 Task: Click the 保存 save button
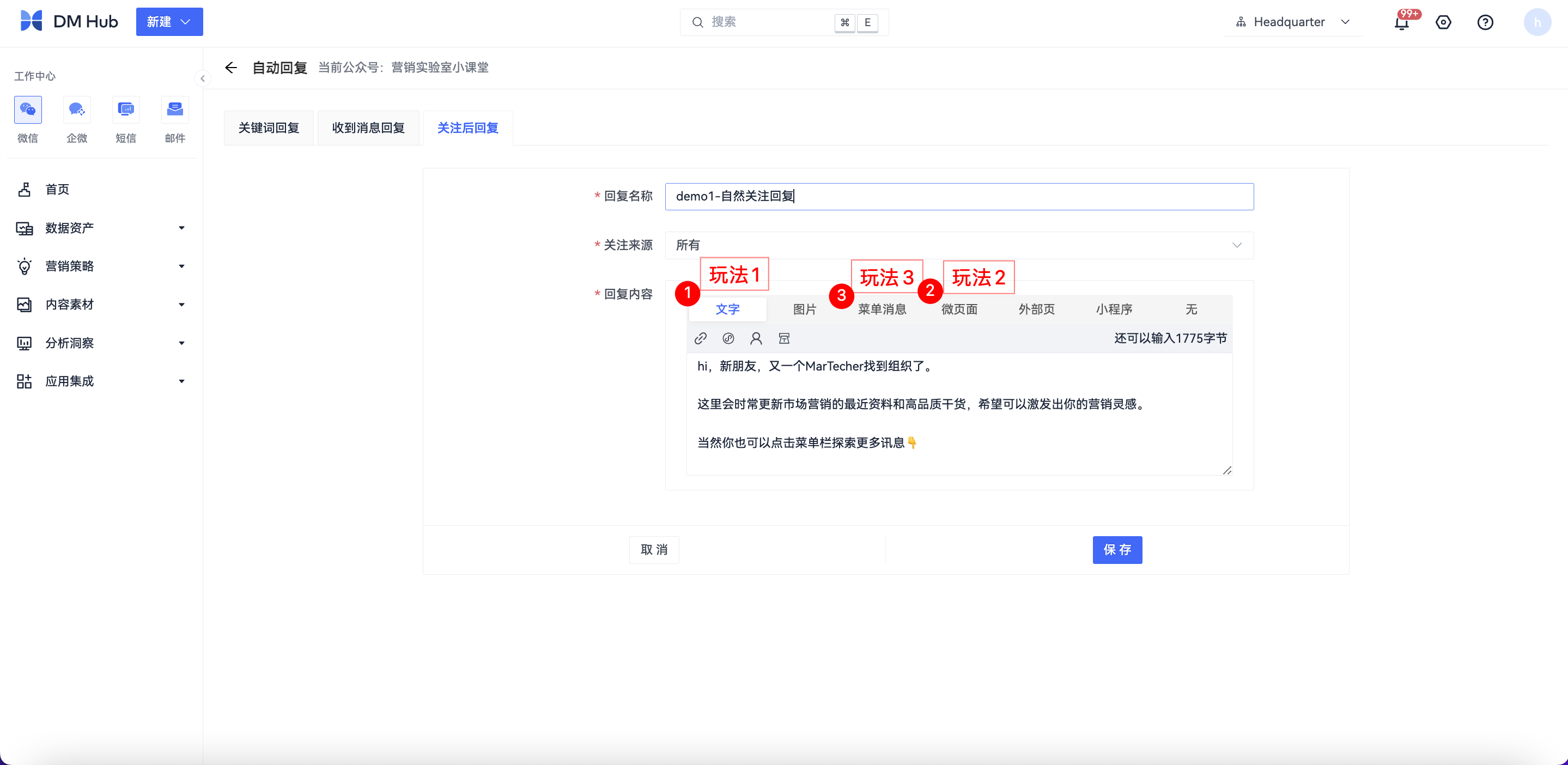click(1117, 550)
